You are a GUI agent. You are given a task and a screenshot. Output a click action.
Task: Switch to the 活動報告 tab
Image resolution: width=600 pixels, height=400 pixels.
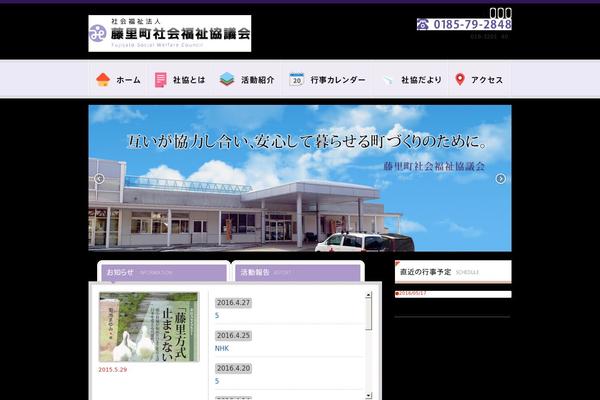[298, 273]
